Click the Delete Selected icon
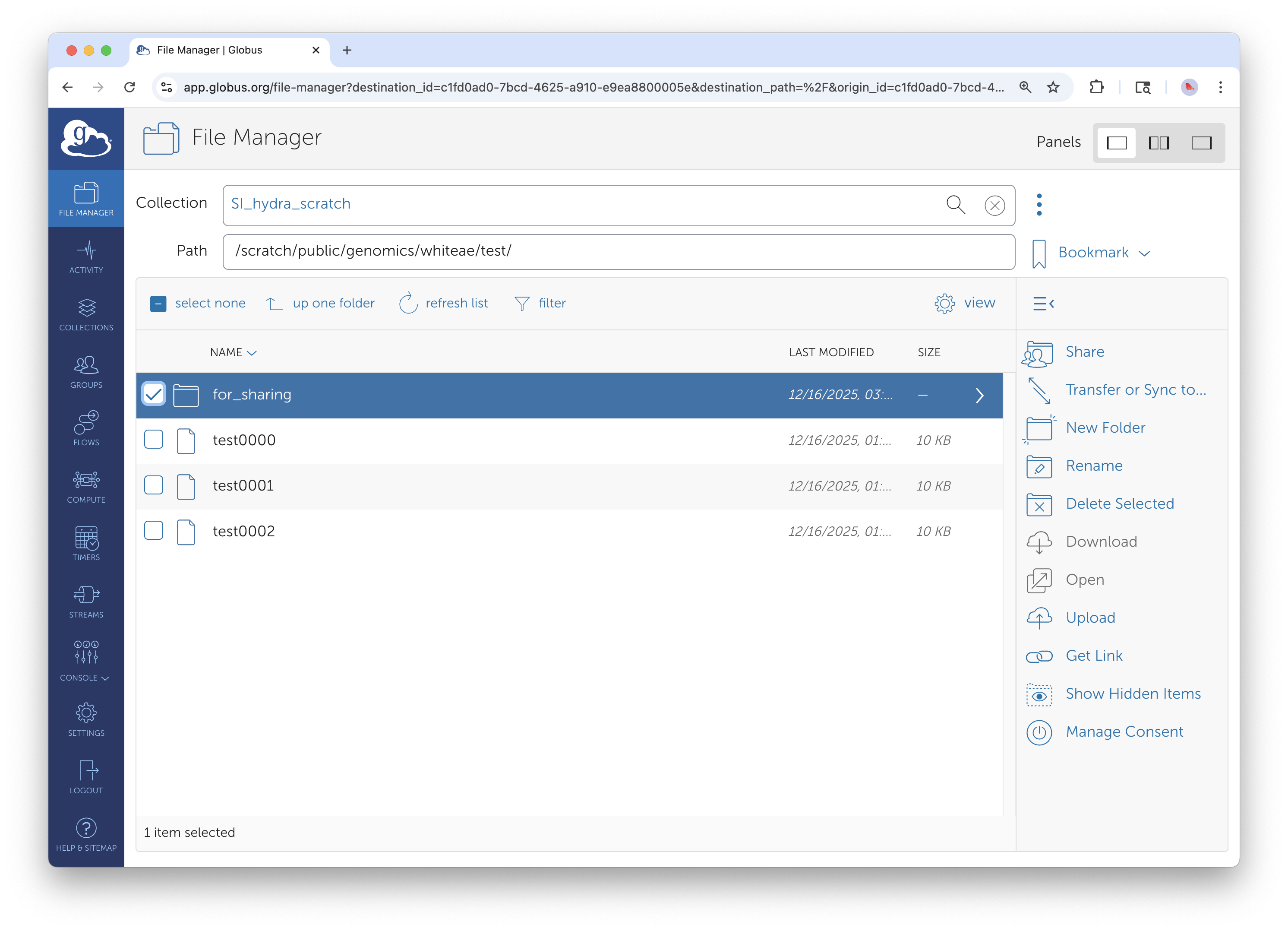 point(1039,504)
